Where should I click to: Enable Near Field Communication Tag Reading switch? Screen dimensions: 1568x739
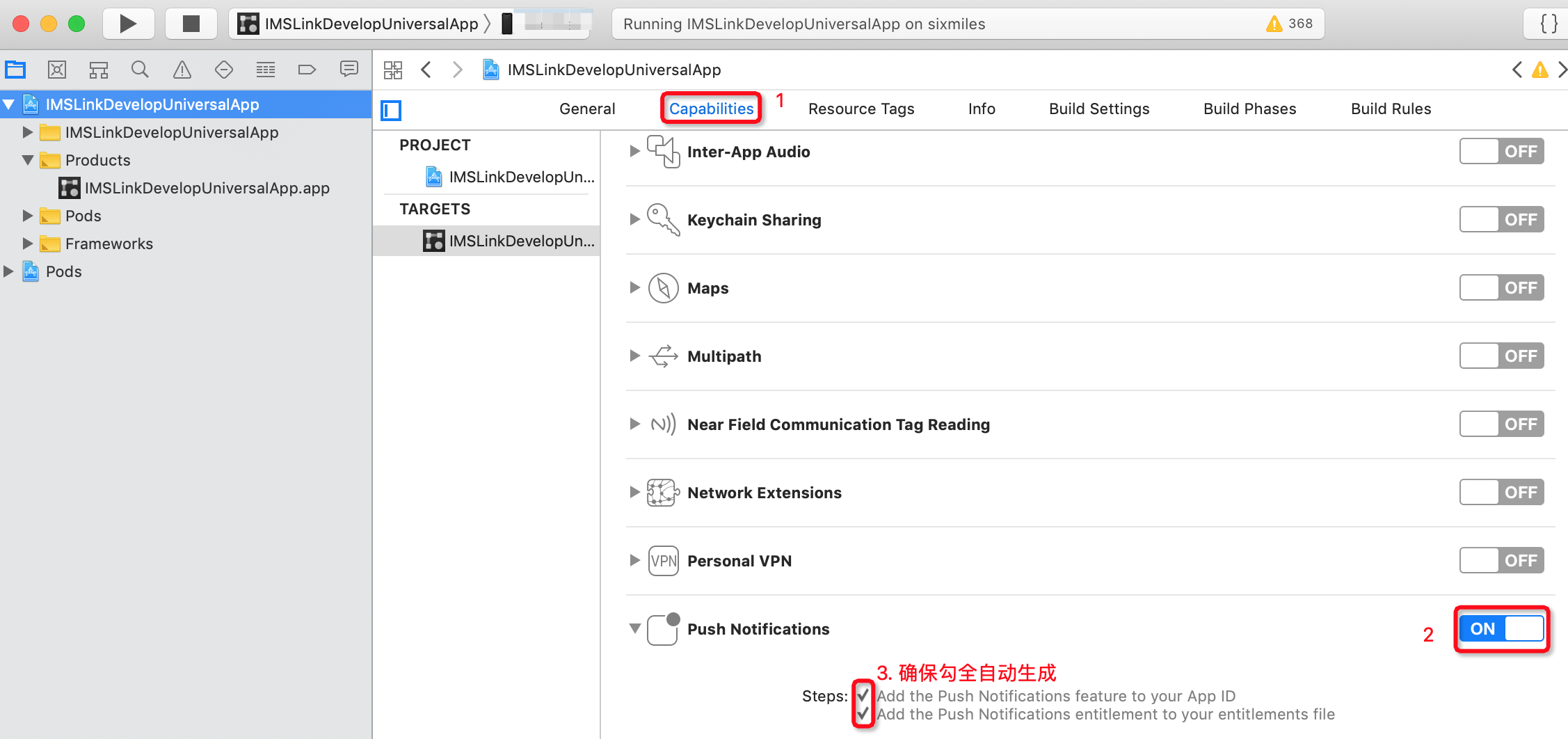(x=1502, y=424)
